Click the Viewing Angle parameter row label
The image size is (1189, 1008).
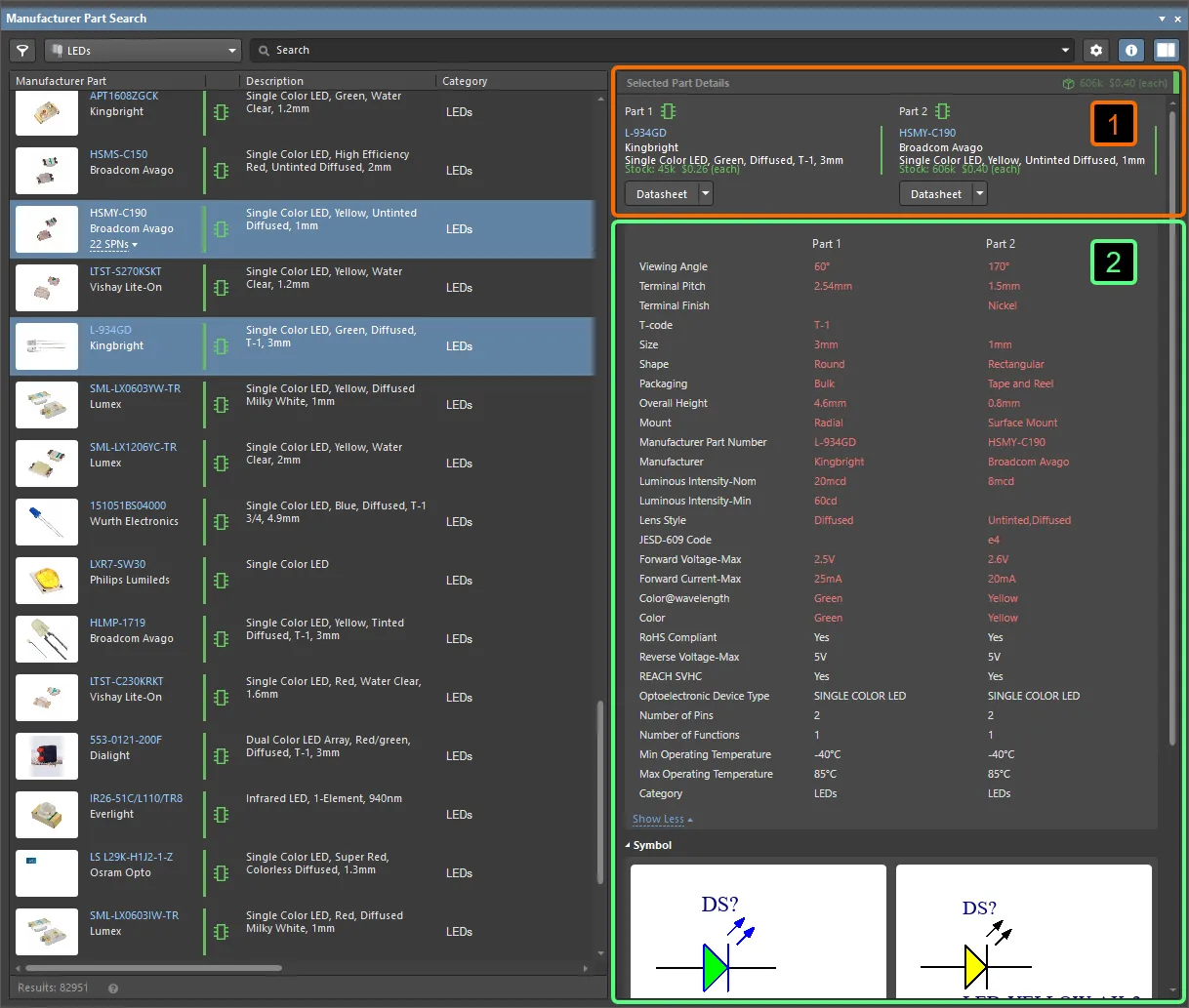(x=674, y=266)
